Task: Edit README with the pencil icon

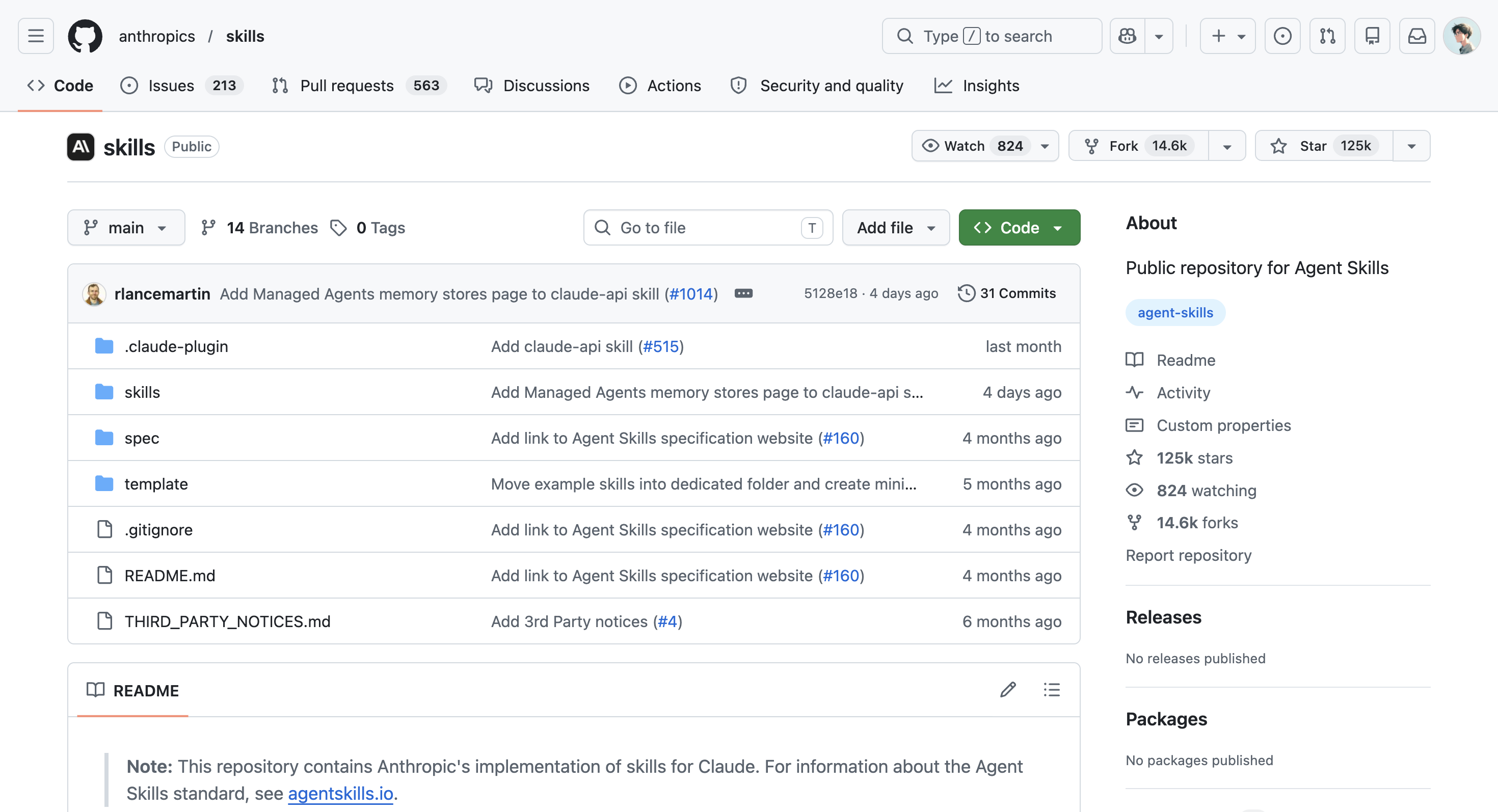Action: point(1008,690)
